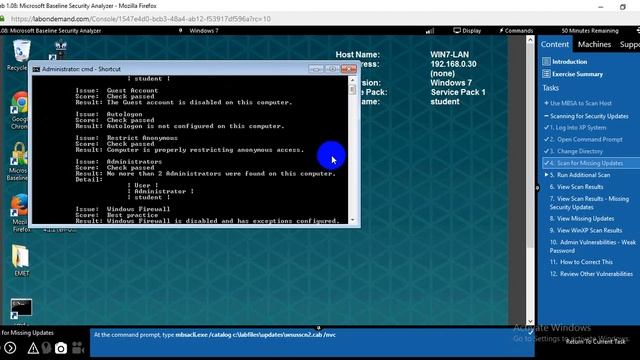Switch to the Machines tab
Viewport: 640px width, 360px height.
click(x=594, y=44)
